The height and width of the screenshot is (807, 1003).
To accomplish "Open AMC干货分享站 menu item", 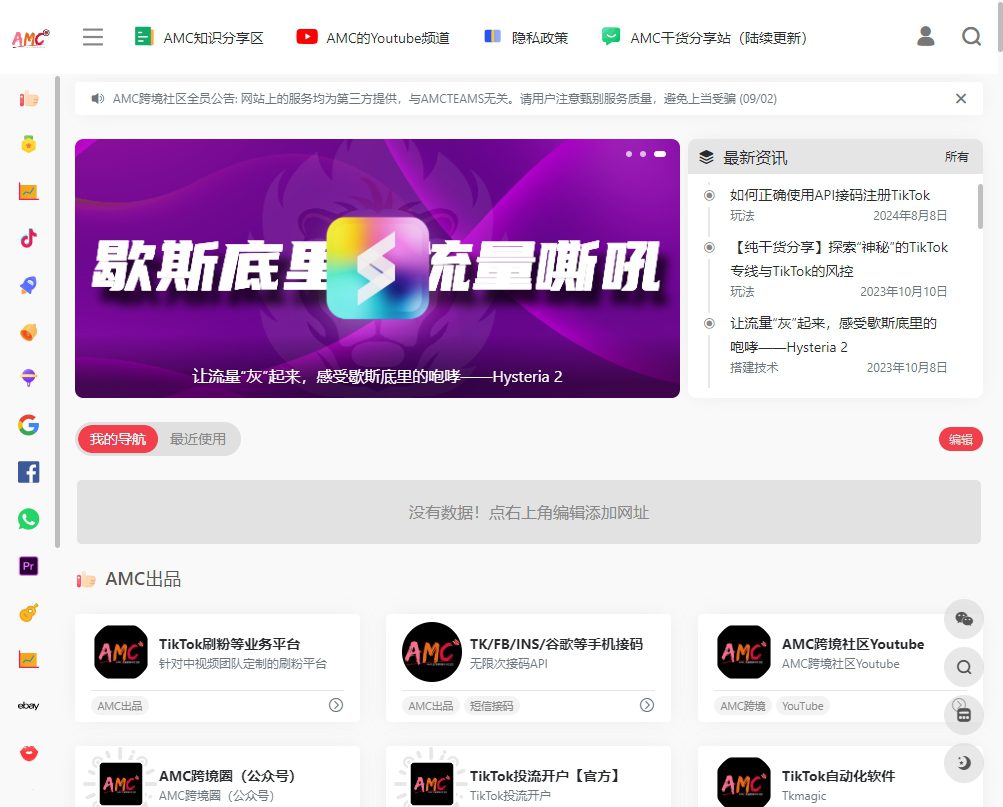I will click(704, 38).
